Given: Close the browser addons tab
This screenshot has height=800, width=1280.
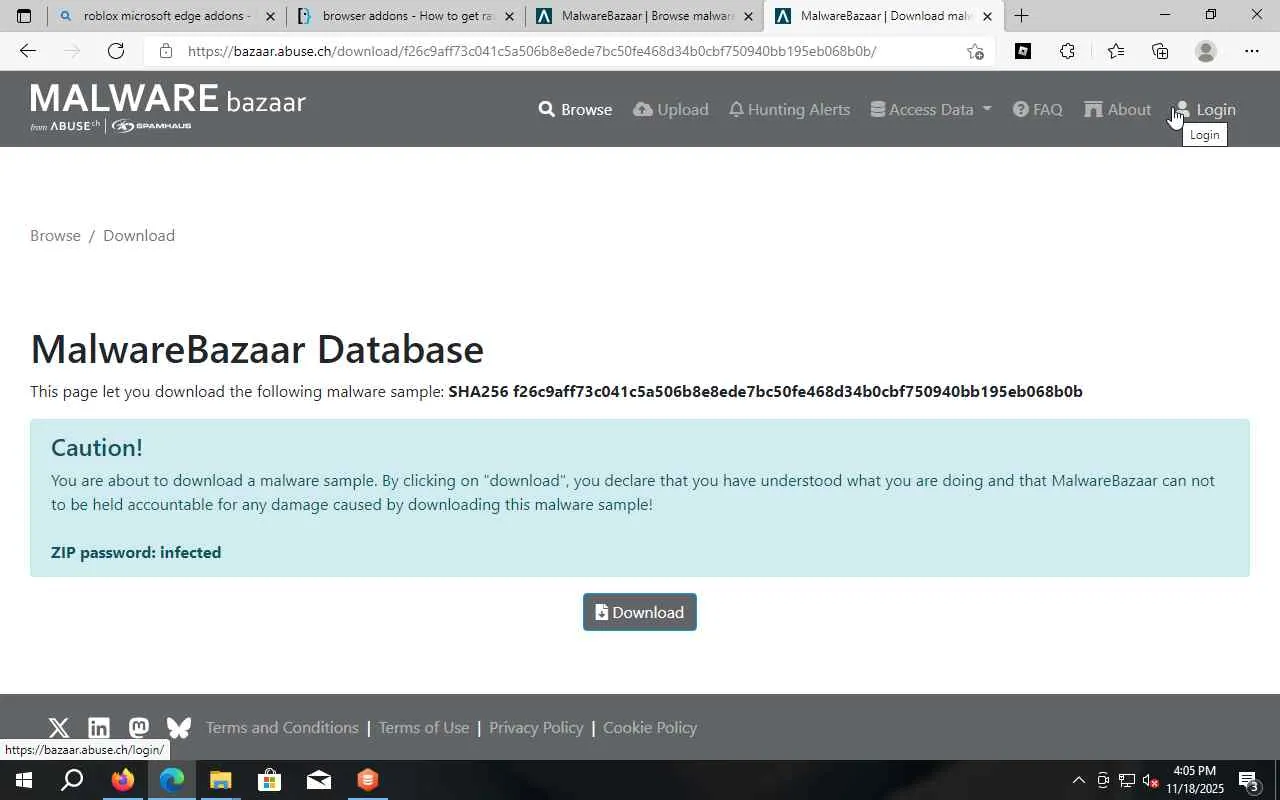Looking at the screenshot, I should pyautogui.click(x=509, y=16).
